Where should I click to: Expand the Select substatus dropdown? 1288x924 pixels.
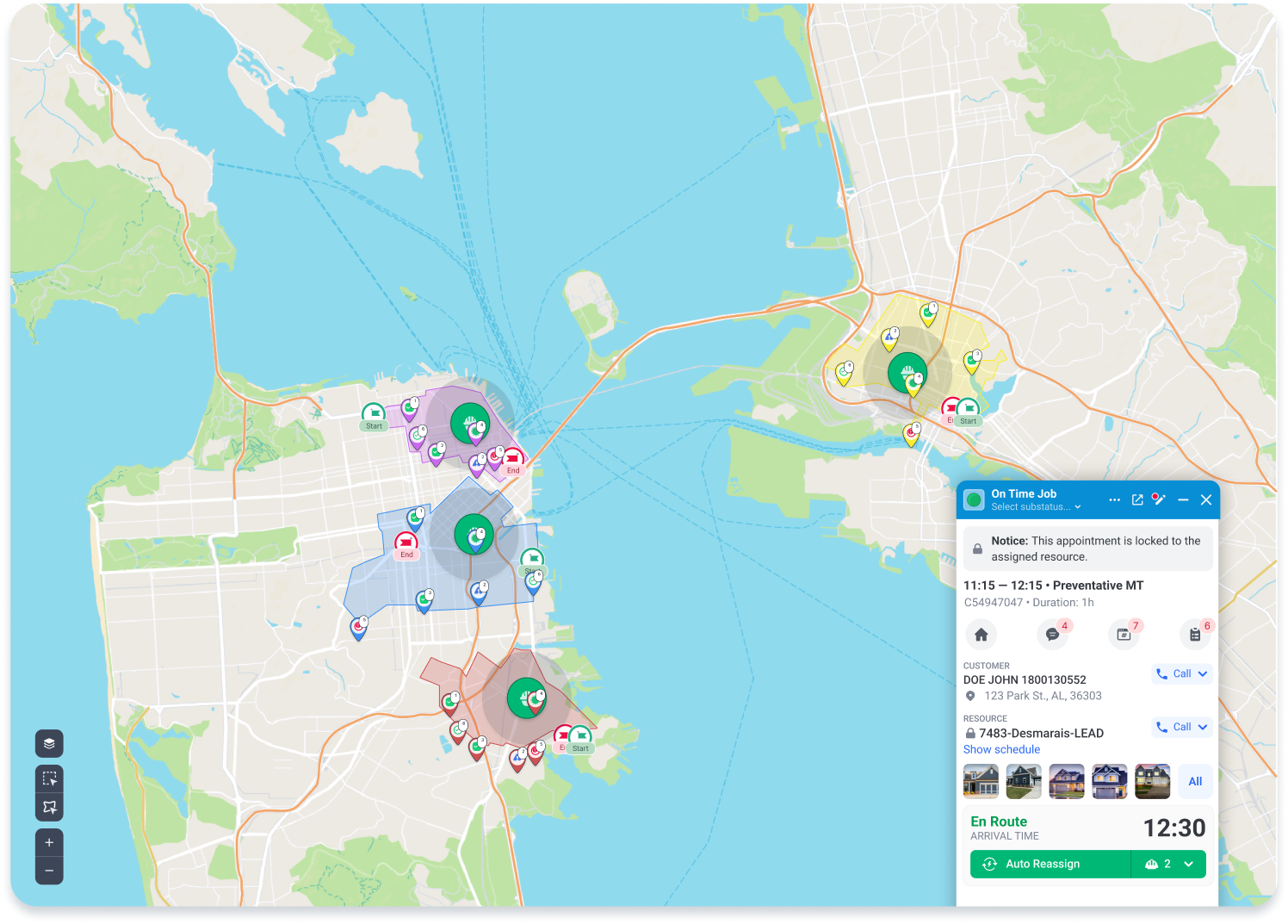1035,507
